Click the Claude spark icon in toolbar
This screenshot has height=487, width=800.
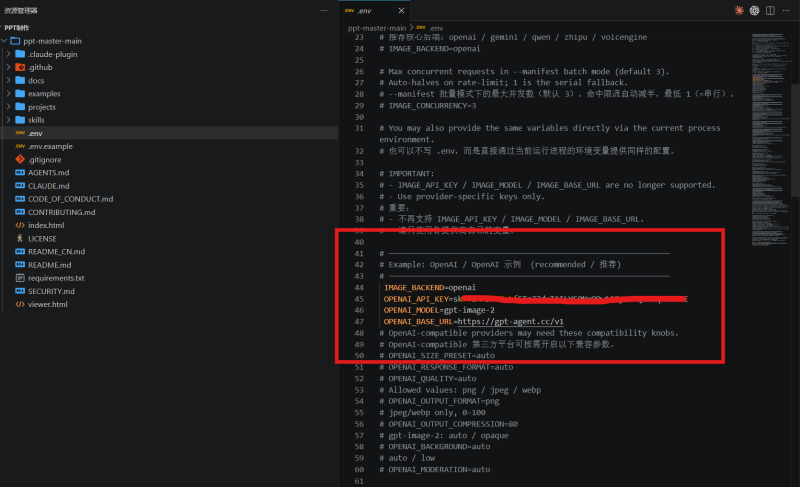click(739, 11)
